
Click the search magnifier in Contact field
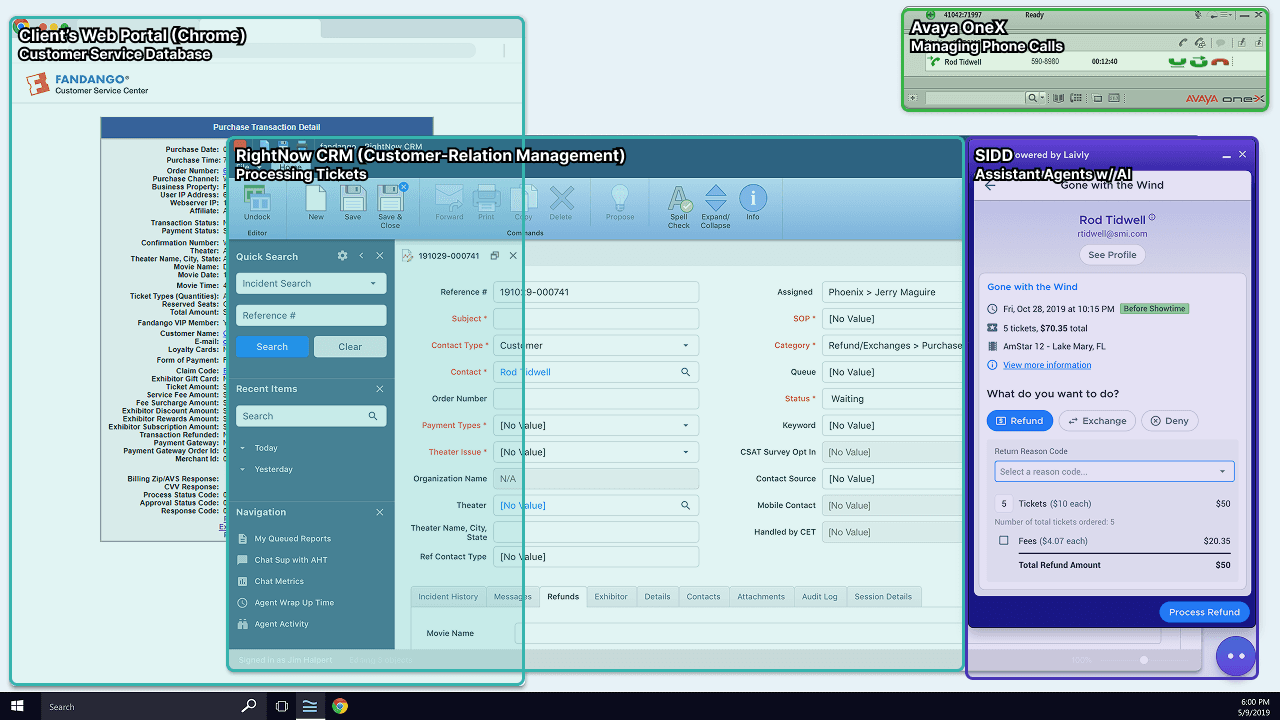coord(686,372)
